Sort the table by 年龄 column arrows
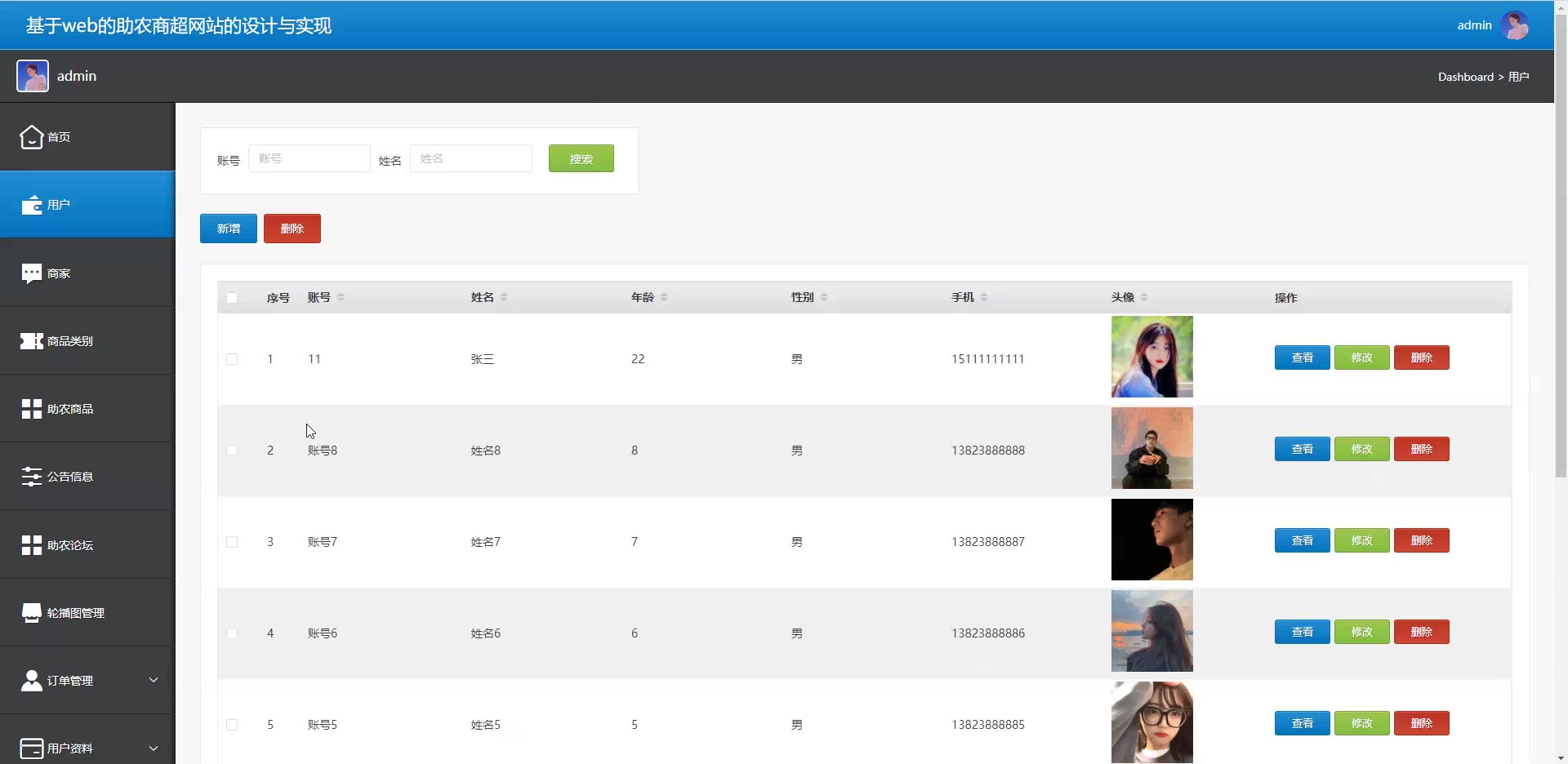Image resolution: width=1568 pixels, height=764 pixels. coord(664,297)
